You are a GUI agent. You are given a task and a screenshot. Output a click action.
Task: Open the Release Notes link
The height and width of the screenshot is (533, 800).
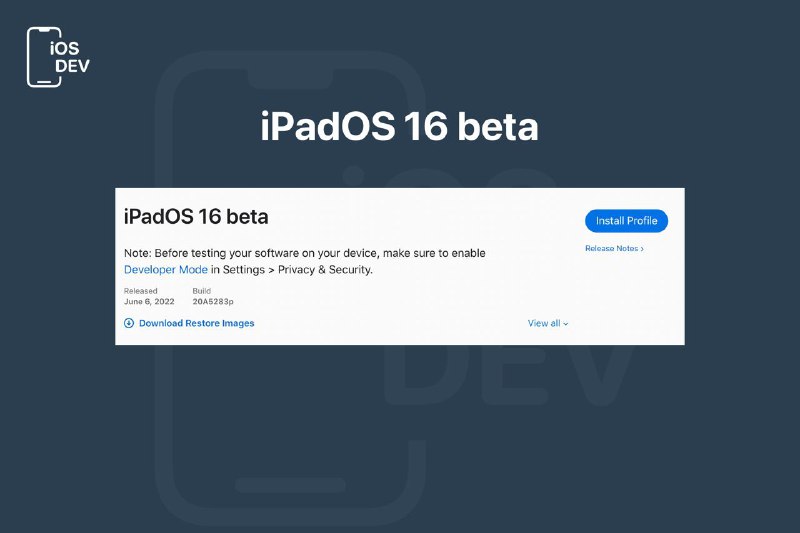click(614, 248)
